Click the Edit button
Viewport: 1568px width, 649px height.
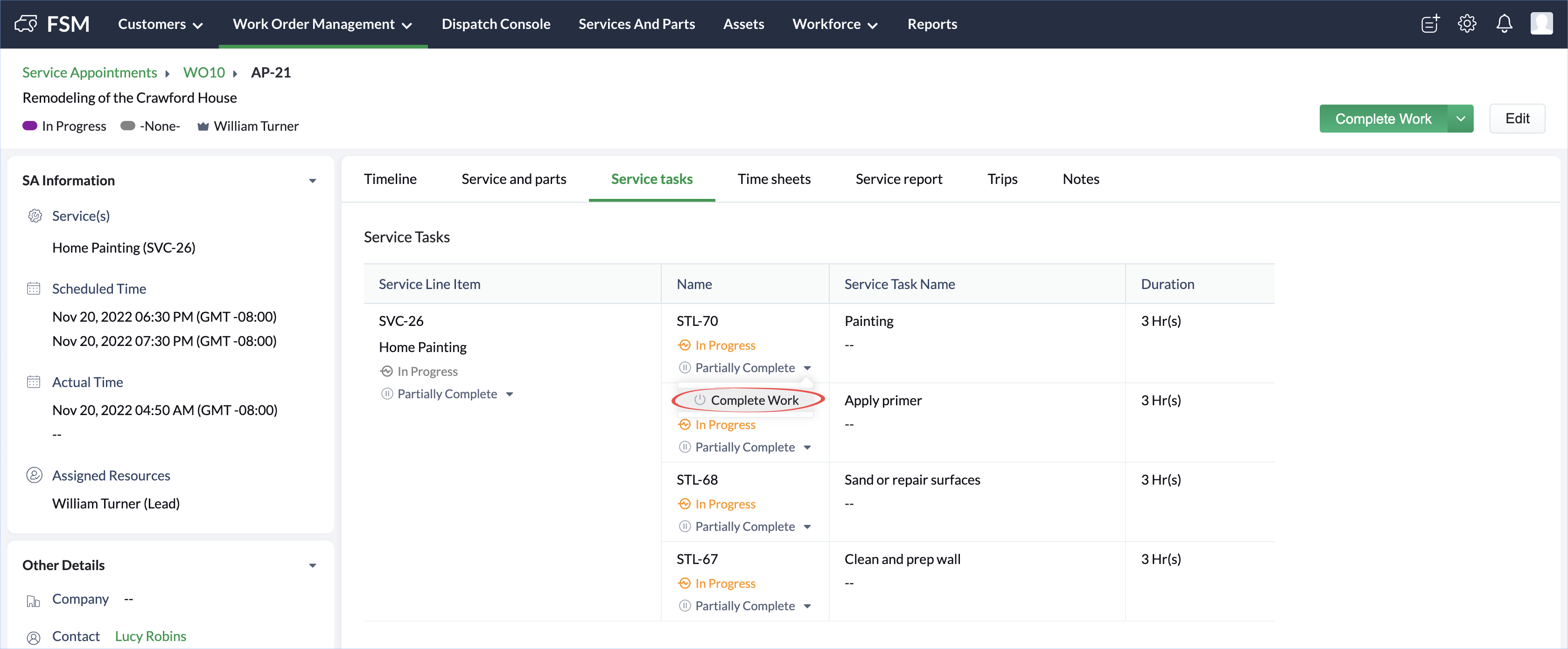[x=1517, y=119]
